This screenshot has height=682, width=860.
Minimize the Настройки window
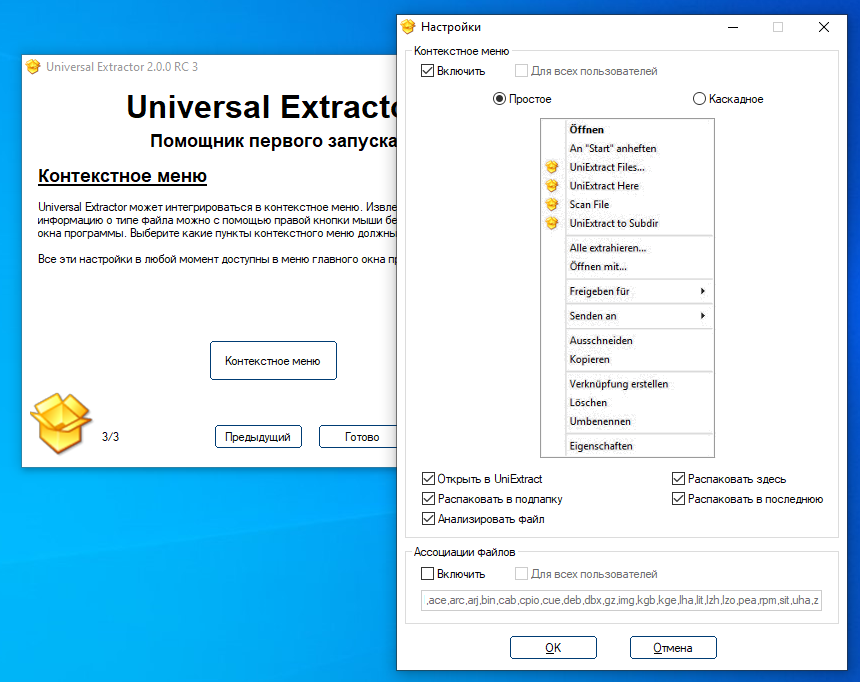[733, 27]
